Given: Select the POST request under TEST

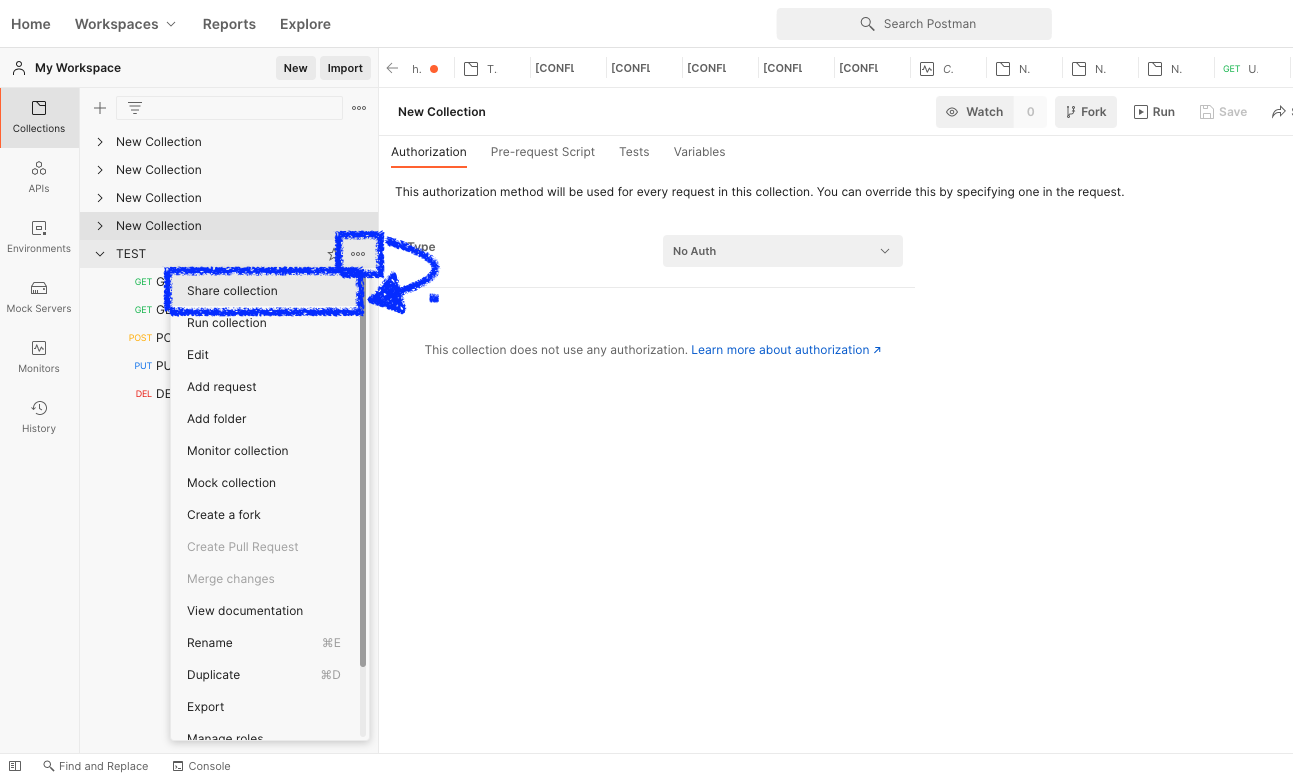Looking at the screenshot, I should [150, 338].
